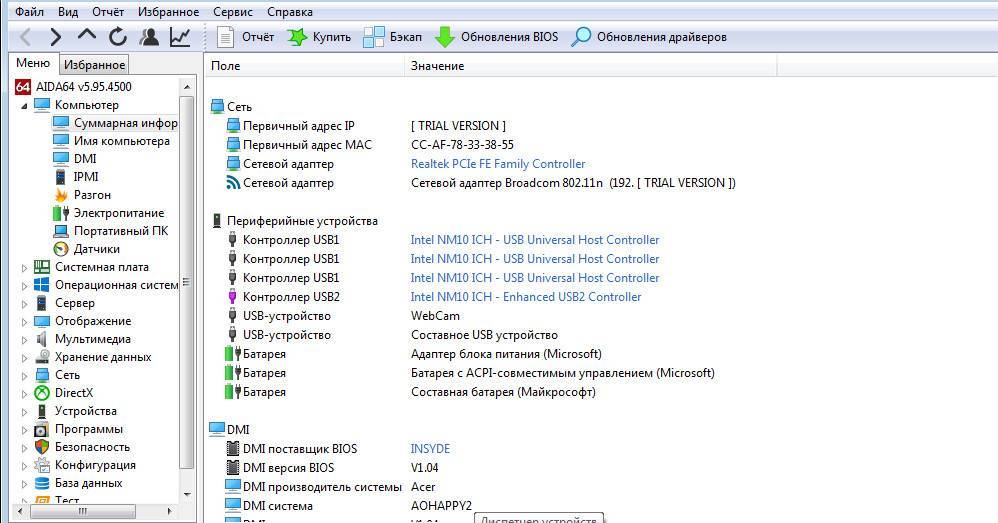The image size is (998, 523).
Task: Go up one level with the Up arrow
Action: coord(87,36)
